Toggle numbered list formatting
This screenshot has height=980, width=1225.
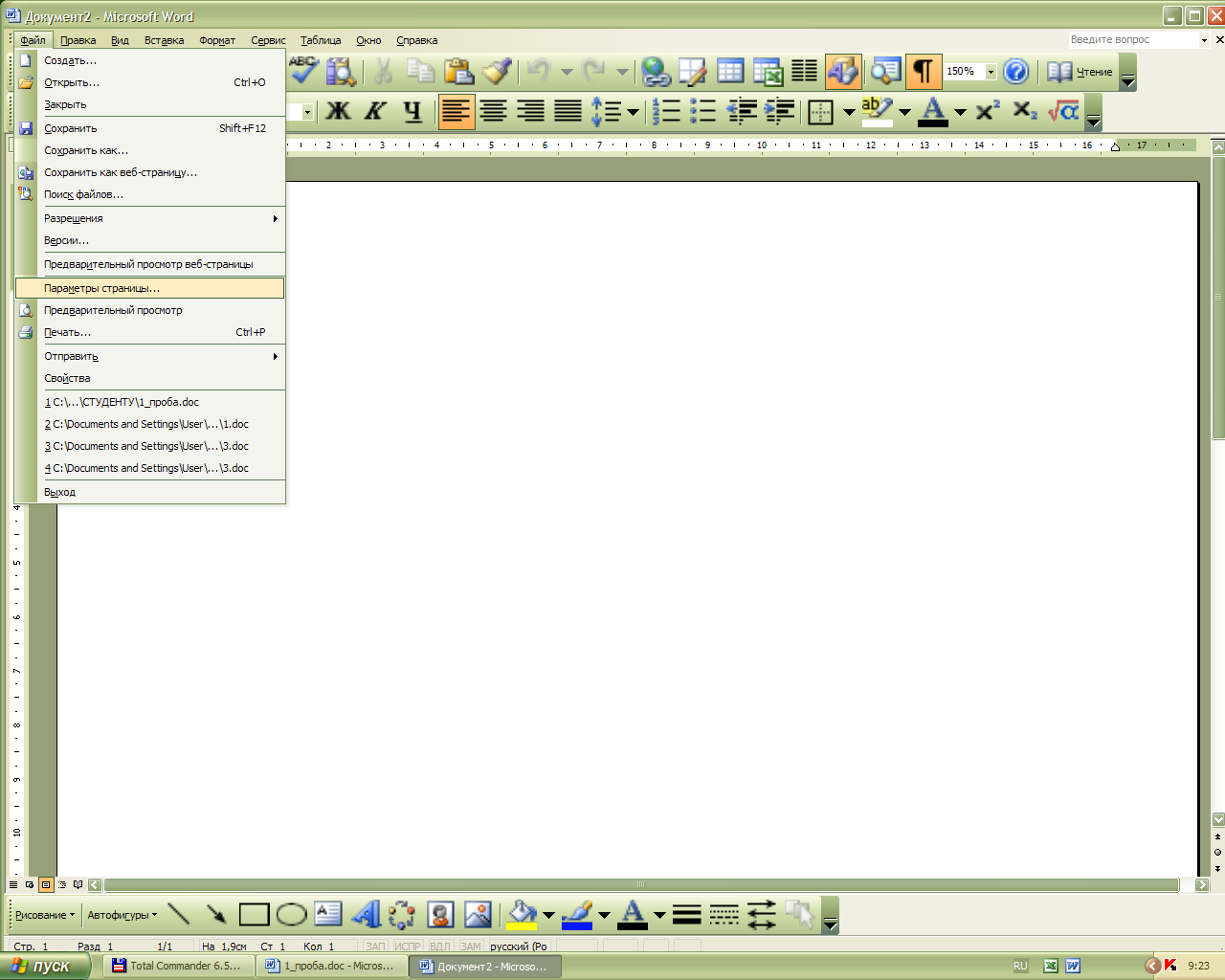[666, 111]
